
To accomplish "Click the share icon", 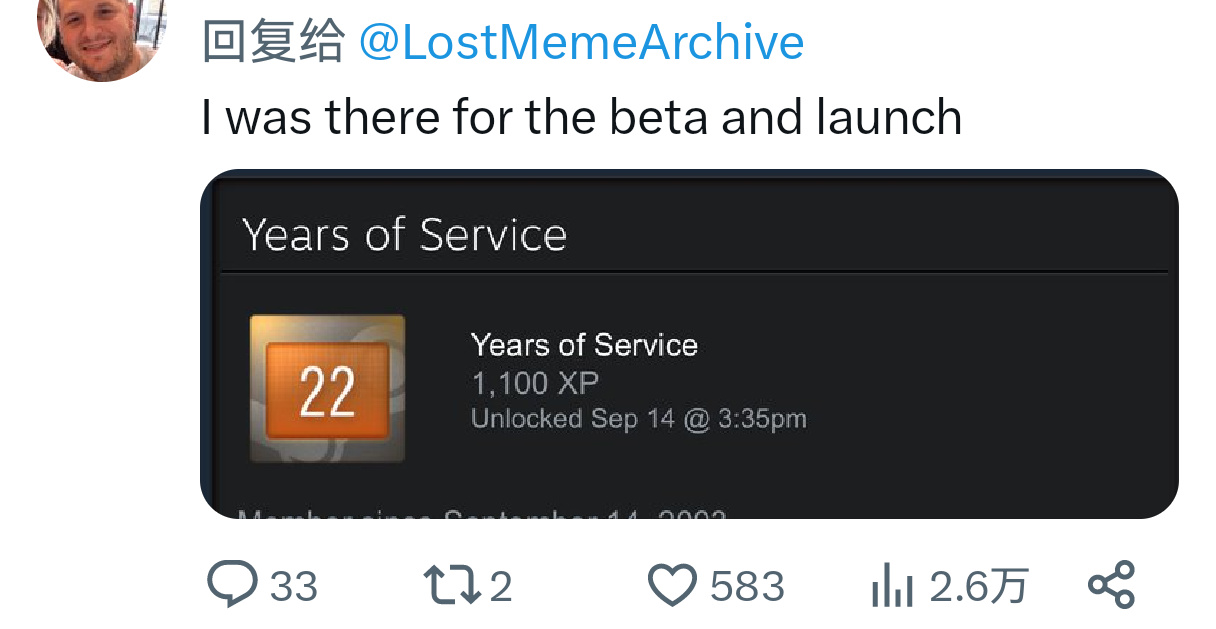I will pyautogui.click(x=1111, y=585).
